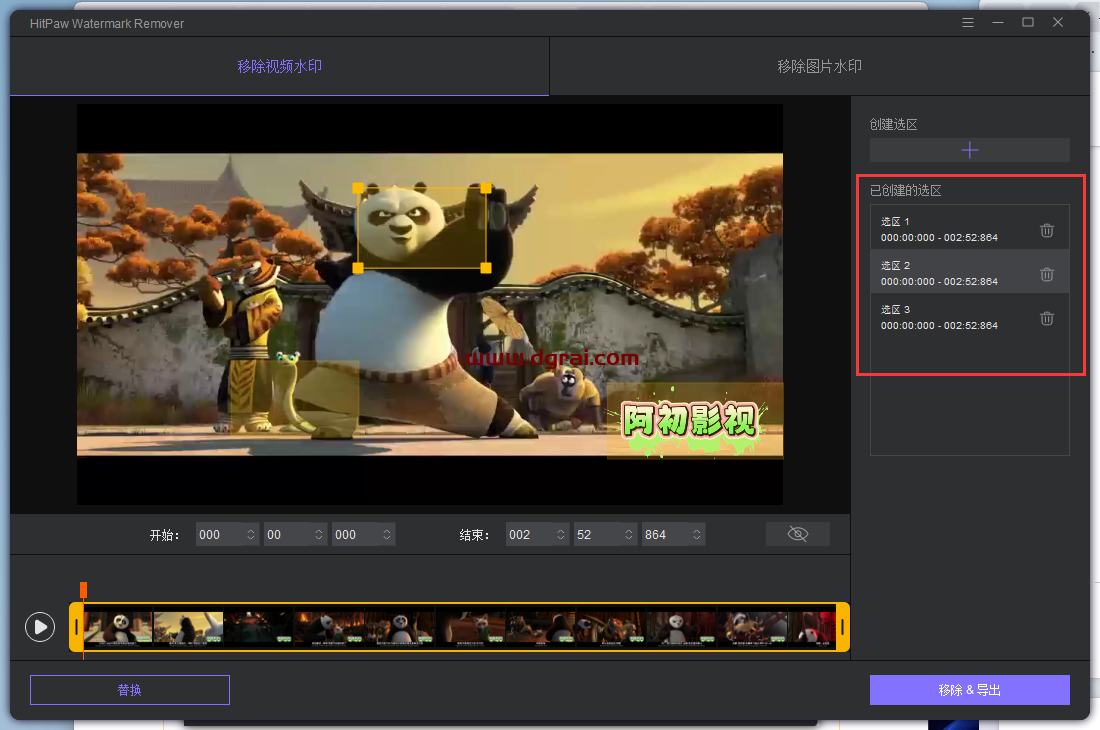Click the top-right handle of panda face selection

click(485, 188)
